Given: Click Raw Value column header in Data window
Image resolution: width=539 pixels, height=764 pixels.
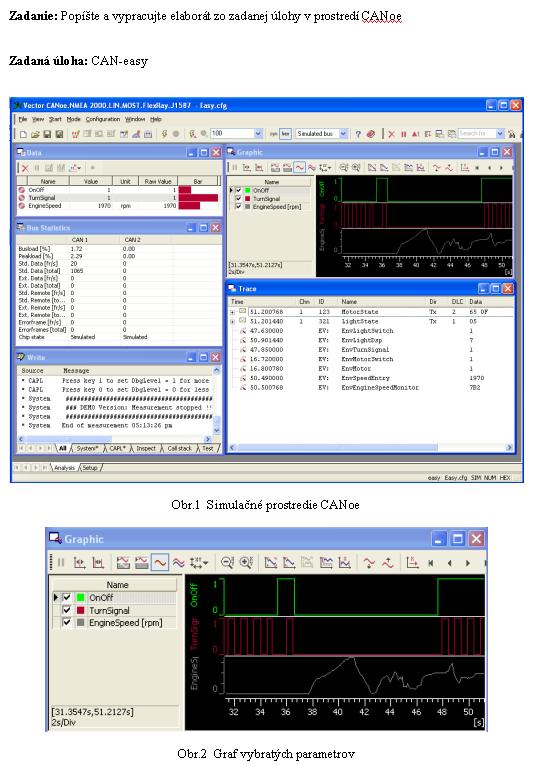Looking at the screenshot, I should [x=158, y=181].
